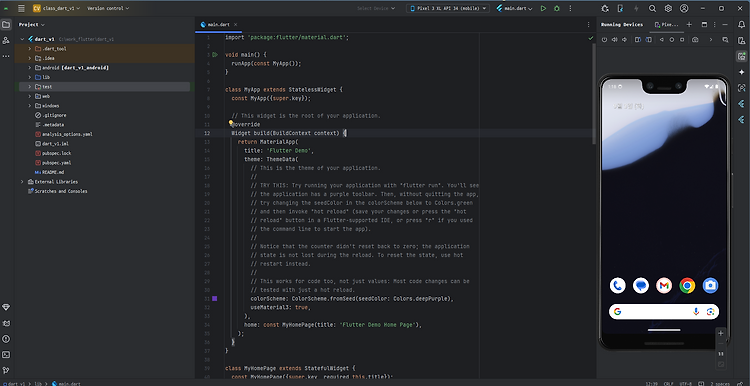
Task: Open Camera app on emulator
Action: point(710,286)
